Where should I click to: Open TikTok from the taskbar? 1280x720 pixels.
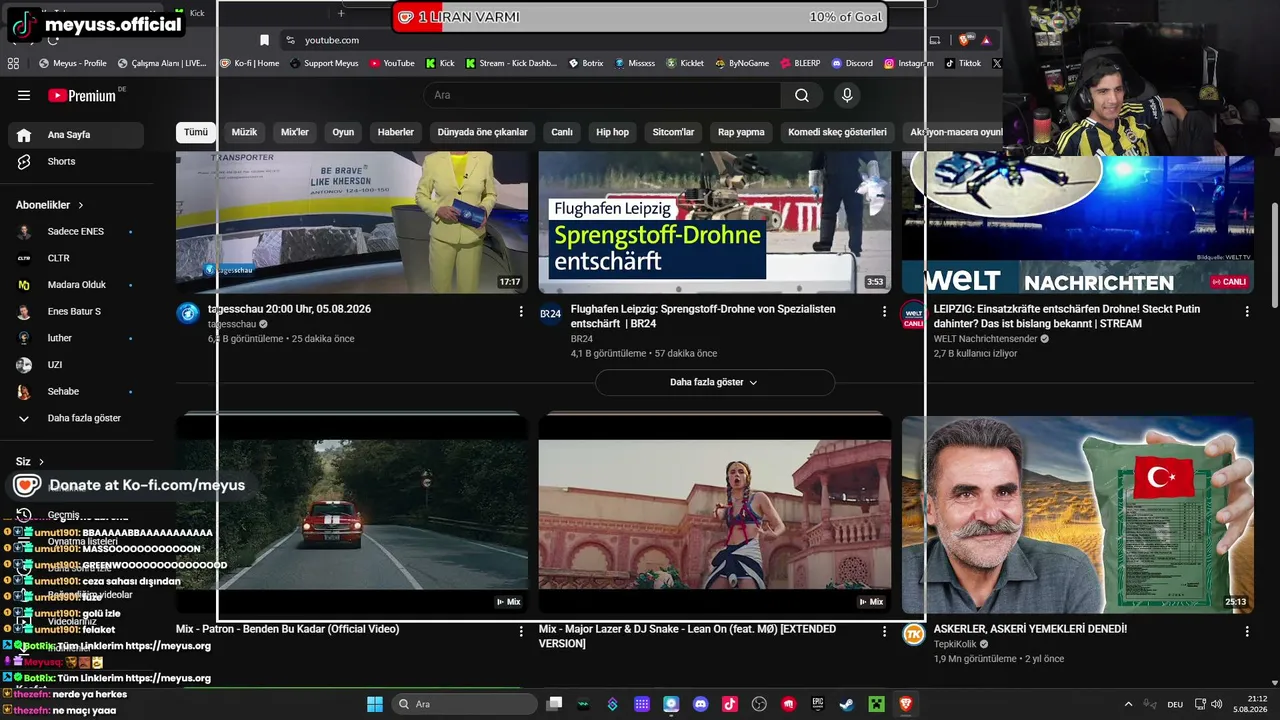(730, 704)
